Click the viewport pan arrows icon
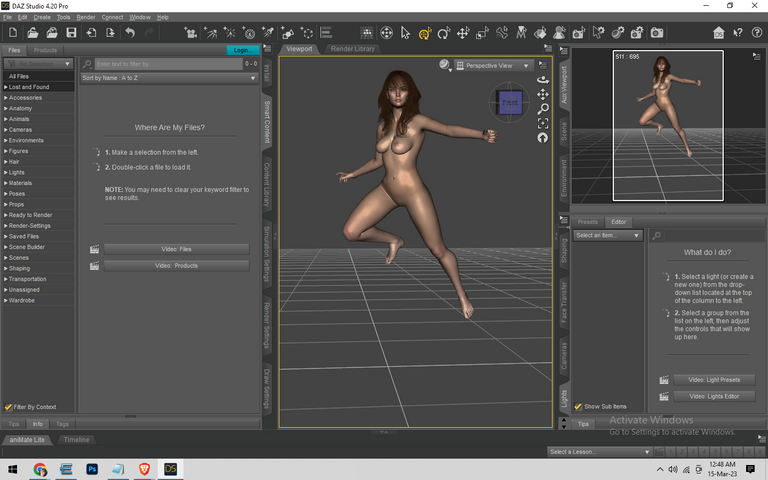 (543, 94)
